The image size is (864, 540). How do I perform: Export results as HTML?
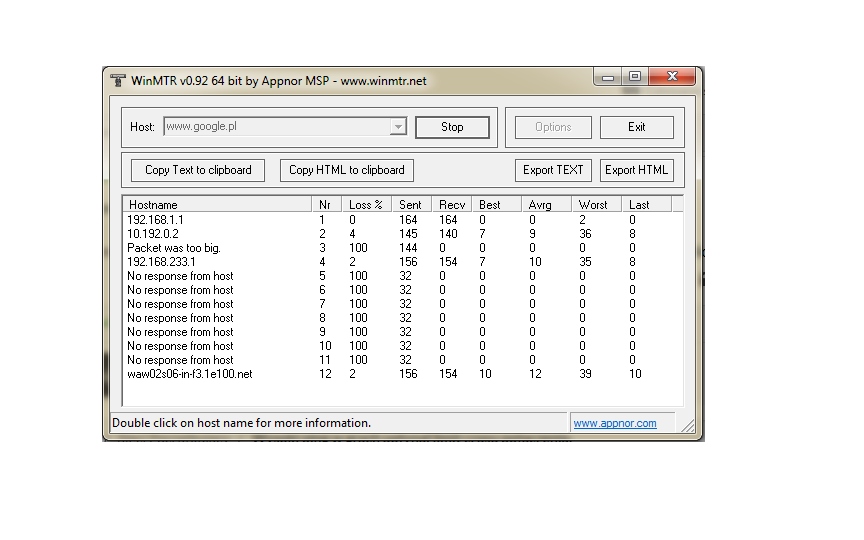tap(636, 170)
